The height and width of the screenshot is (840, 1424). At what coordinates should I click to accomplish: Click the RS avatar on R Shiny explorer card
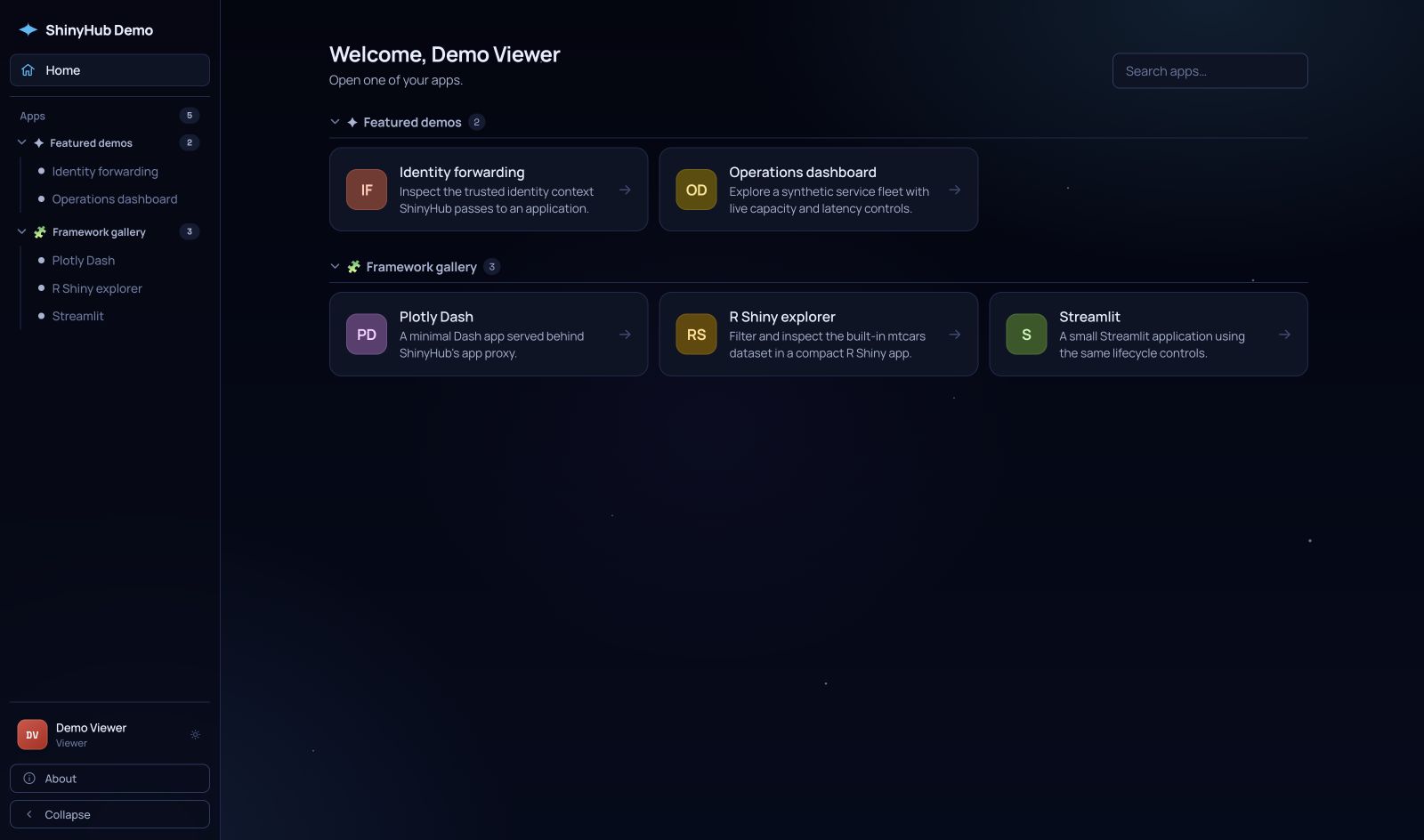[x=696, y=335]
